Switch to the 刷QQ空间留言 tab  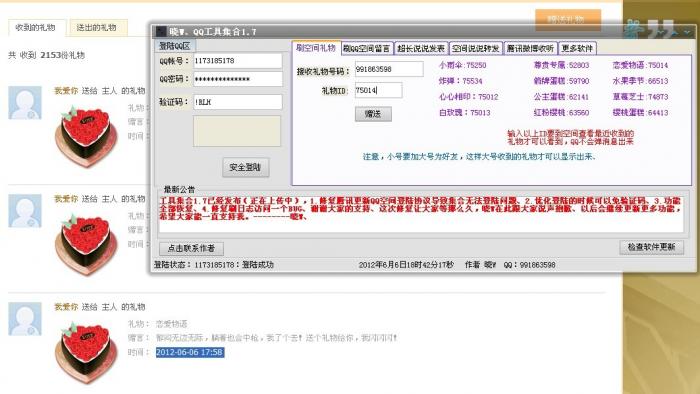click(367, 48)
